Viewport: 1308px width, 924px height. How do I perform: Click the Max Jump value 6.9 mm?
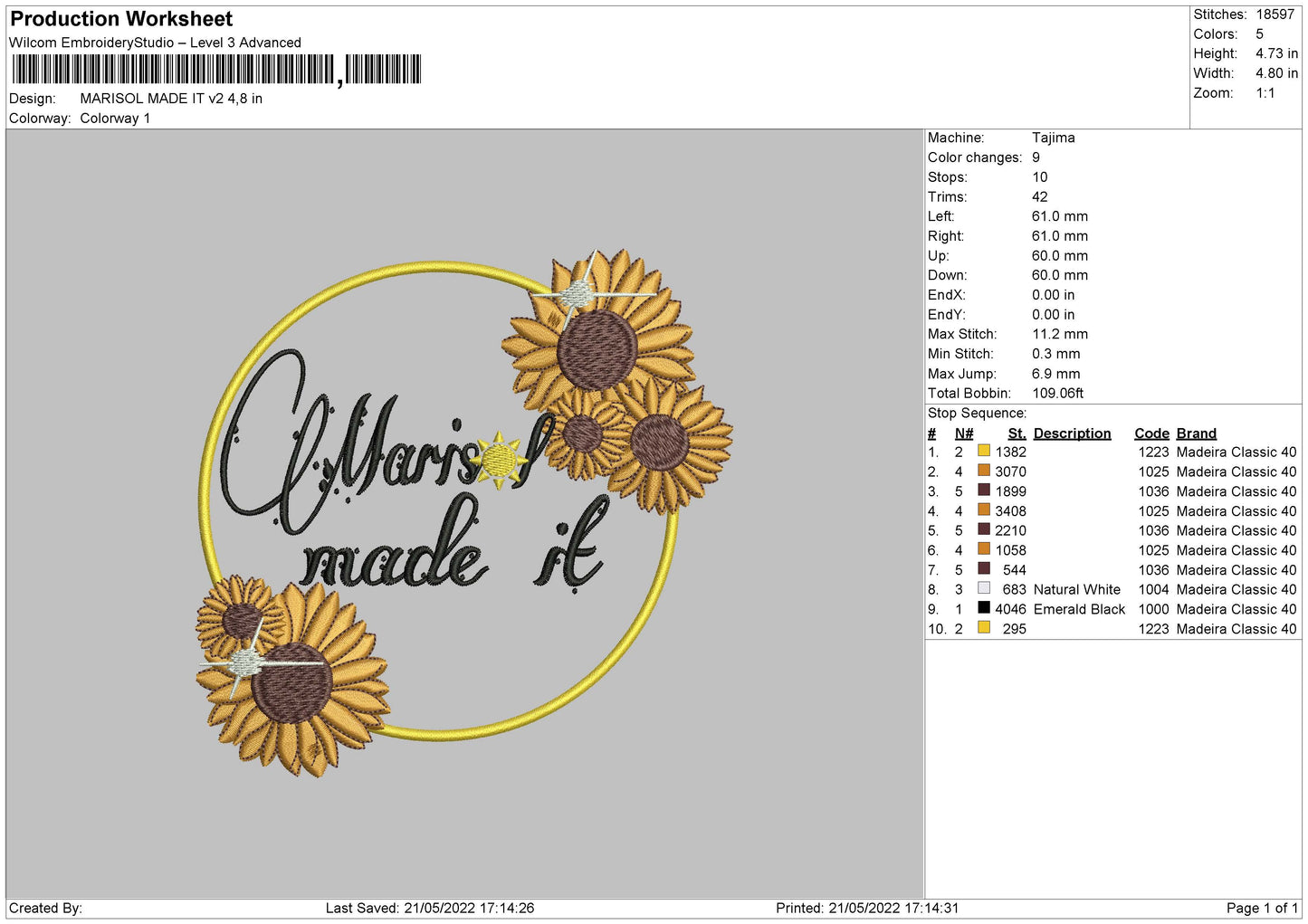click(1056, 374)
